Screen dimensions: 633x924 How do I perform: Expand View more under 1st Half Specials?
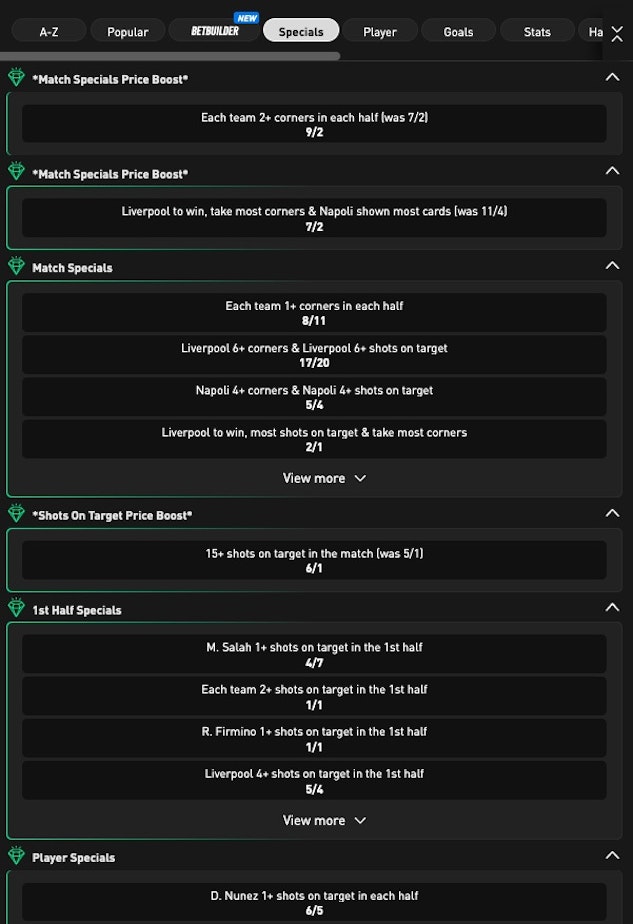pos(324,820)
